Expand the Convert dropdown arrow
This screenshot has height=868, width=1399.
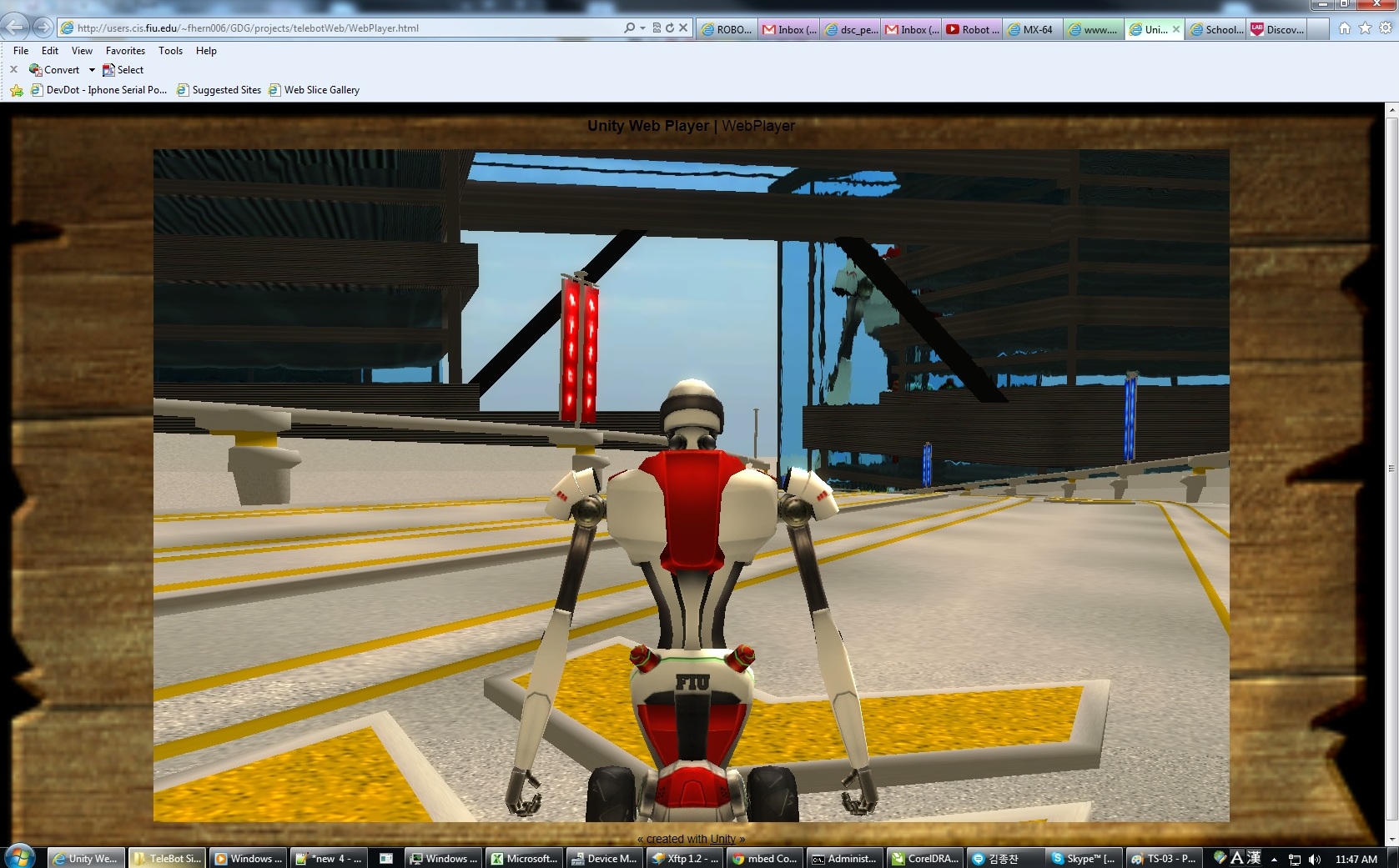pyautogui.click(x=92, y=70)
